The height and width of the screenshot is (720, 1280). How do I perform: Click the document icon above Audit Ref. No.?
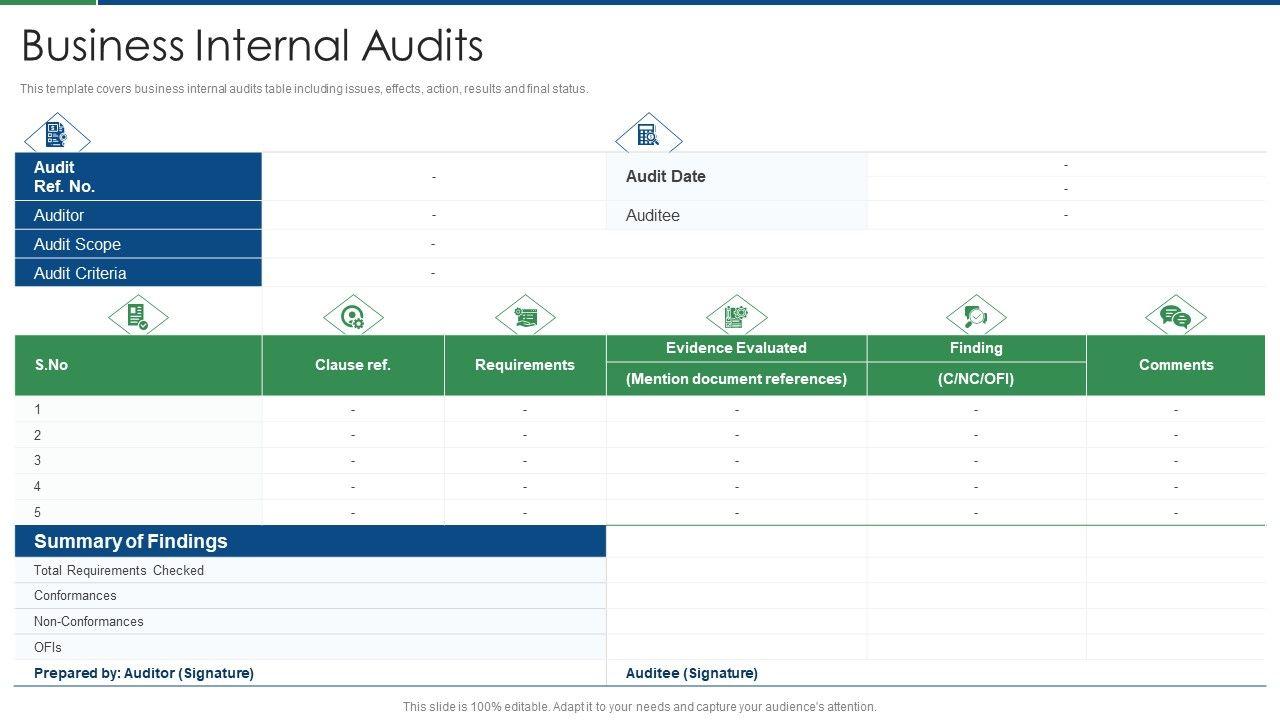point(56,135)
